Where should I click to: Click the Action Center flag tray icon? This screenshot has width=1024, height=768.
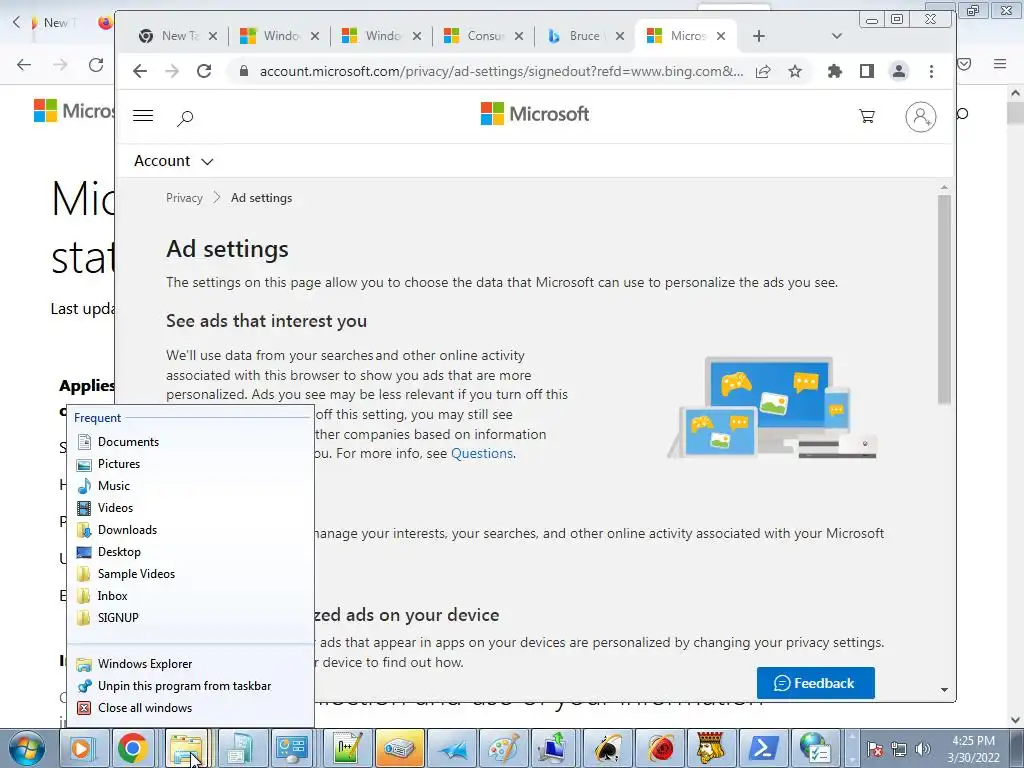(874, 749)
